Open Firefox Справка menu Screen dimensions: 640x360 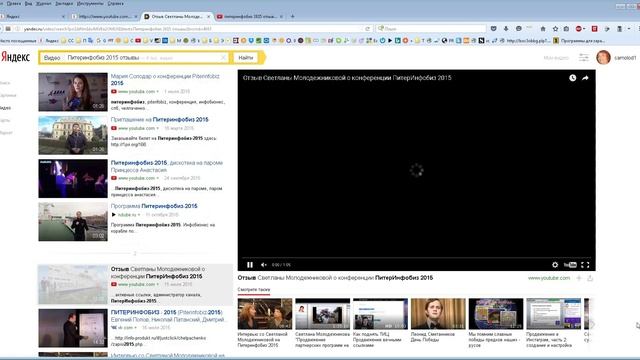(116, 3)
